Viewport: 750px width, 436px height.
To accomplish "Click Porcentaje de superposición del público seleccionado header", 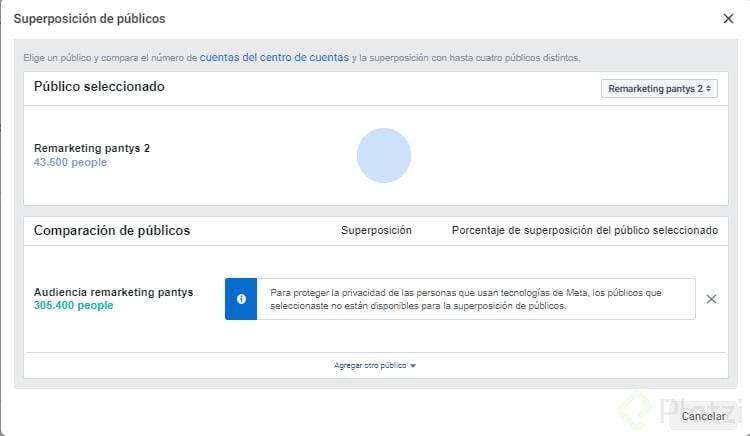I will pos(585,230).
